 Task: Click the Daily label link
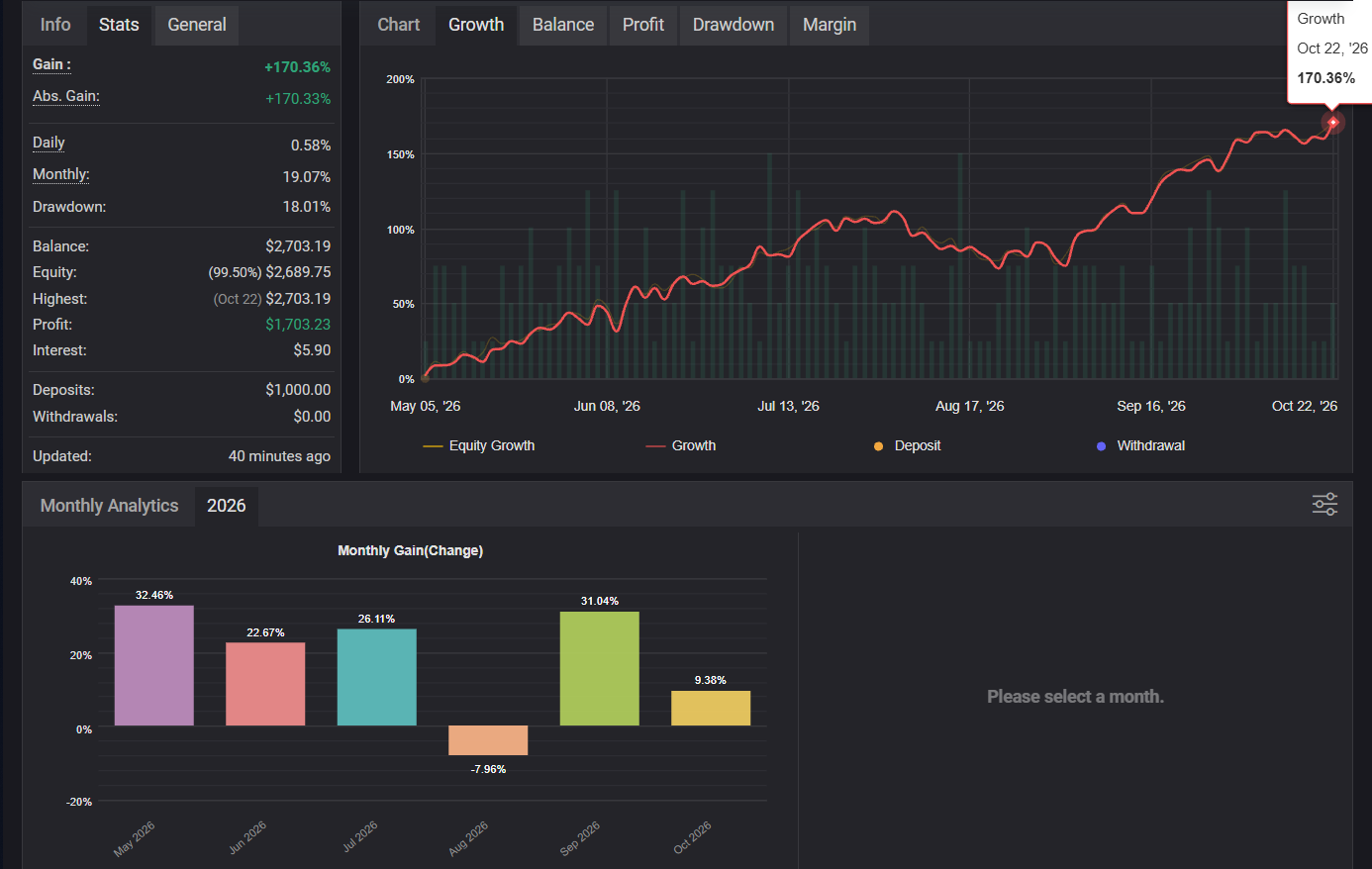click(x=49, y=143)
